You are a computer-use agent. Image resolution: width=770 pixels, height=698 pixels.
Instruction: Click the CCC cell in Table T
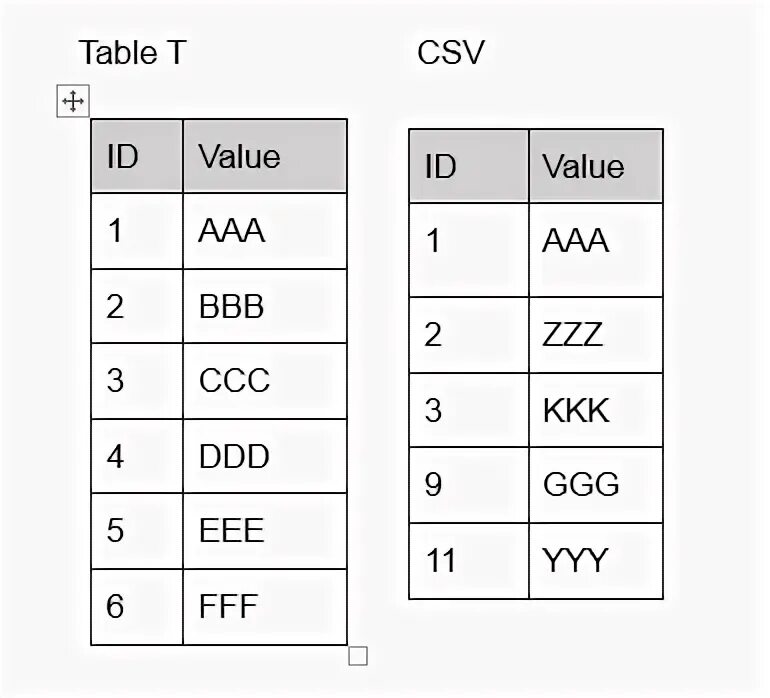click(264, 381)
